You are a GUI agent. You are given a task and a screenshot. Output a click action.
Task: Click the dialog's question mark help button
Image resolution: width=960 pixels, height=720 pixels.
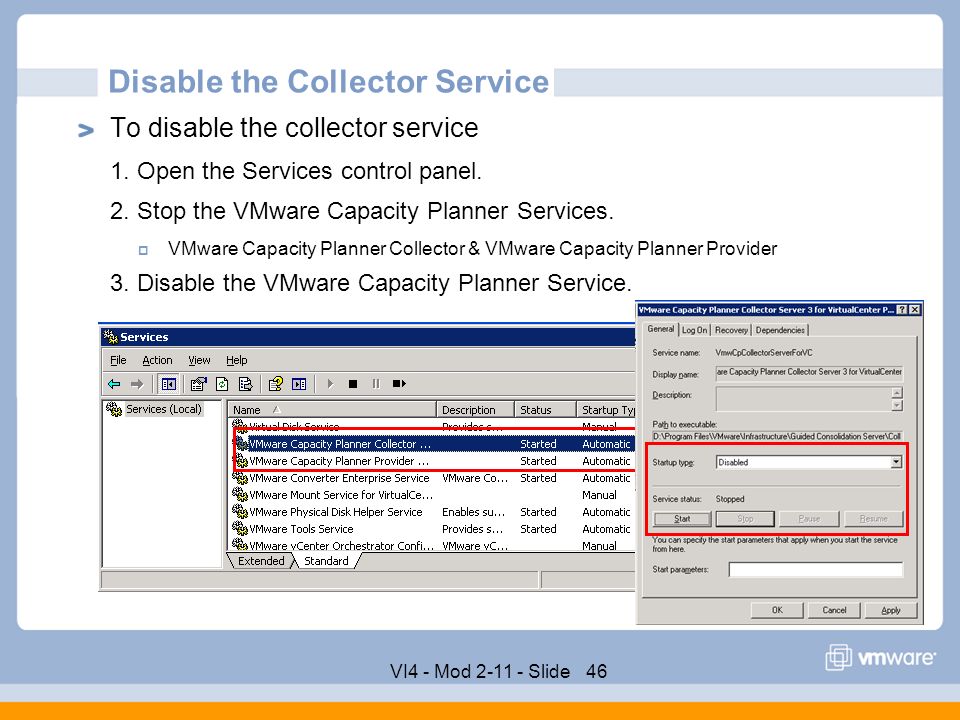tap(902, 310)
